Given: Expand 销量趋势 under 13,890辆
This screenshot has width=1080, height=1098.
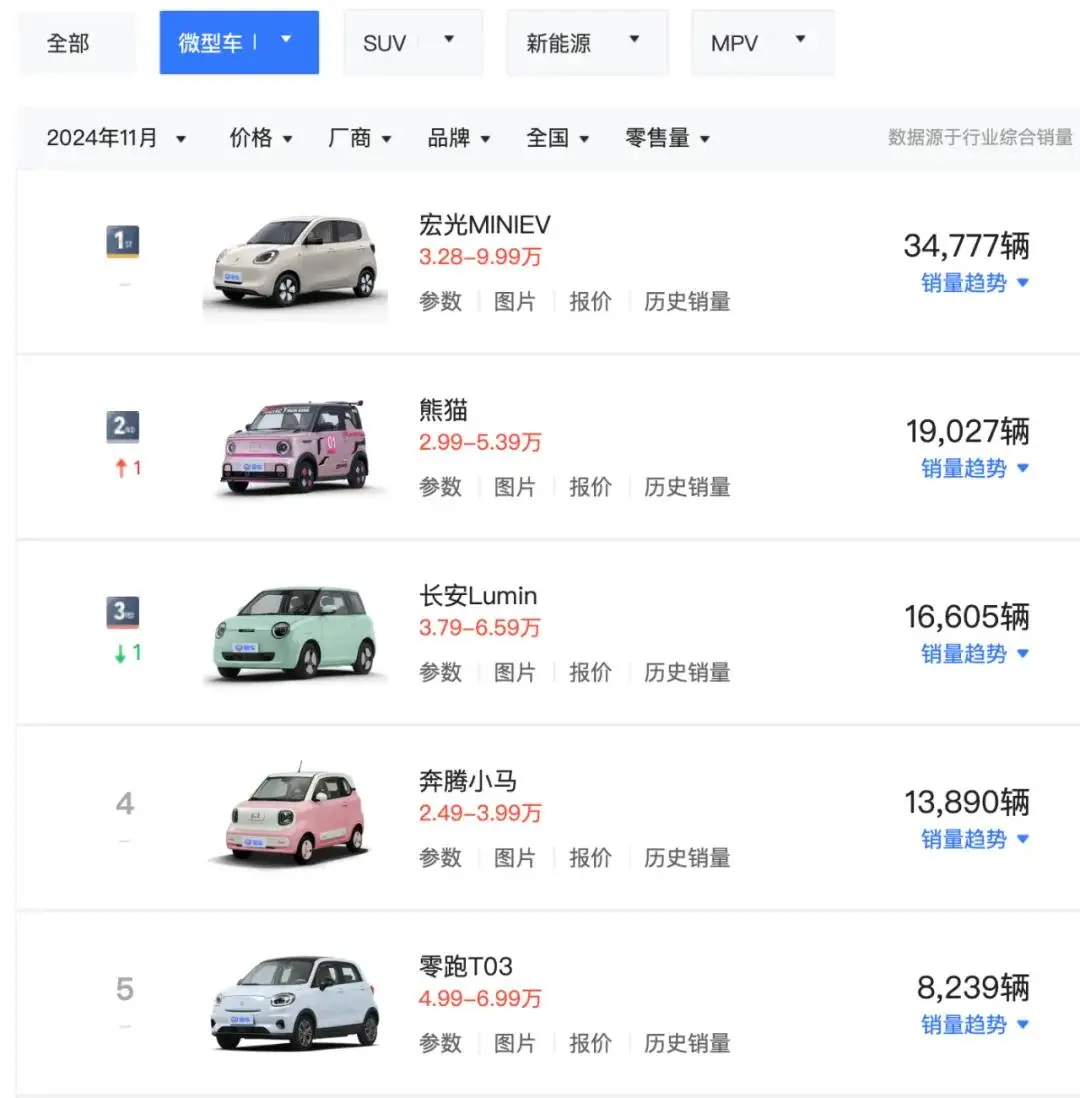Looking at the screenshot, I should [975, 839].
